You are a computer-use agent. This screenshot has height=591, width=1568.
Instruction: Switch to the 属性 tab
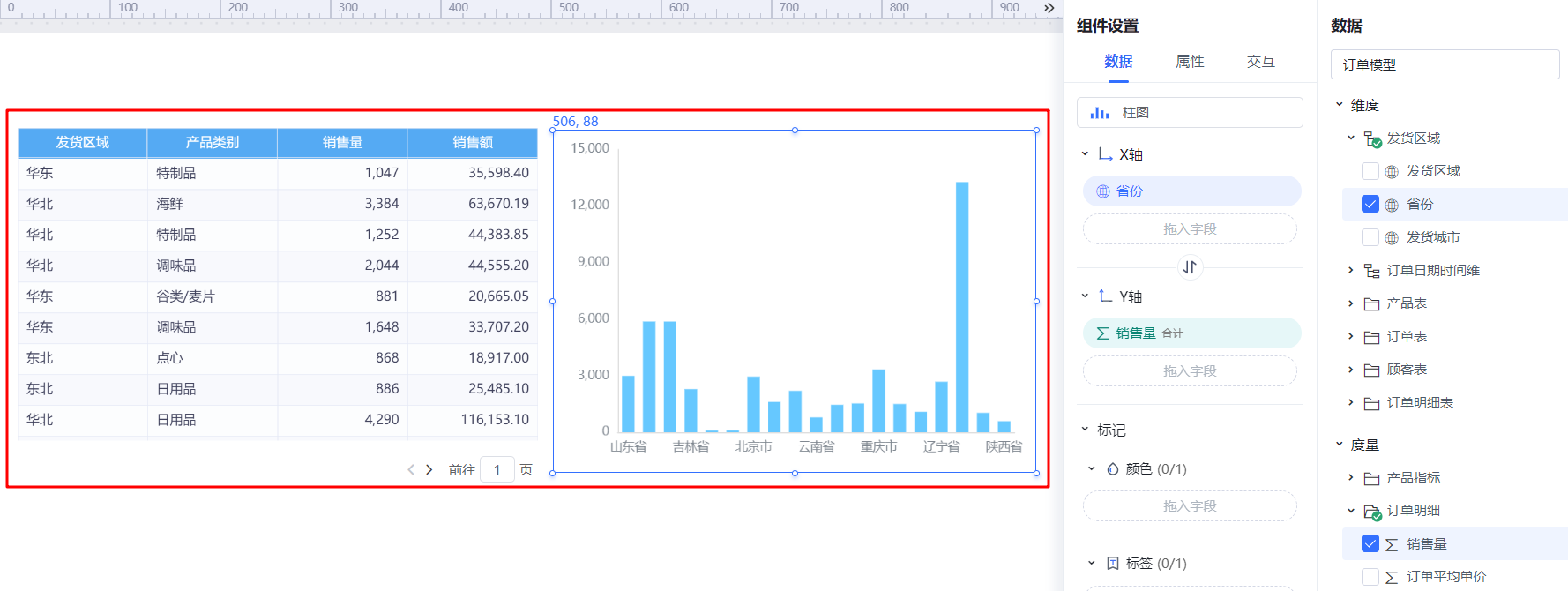[x=1190, y=62]
